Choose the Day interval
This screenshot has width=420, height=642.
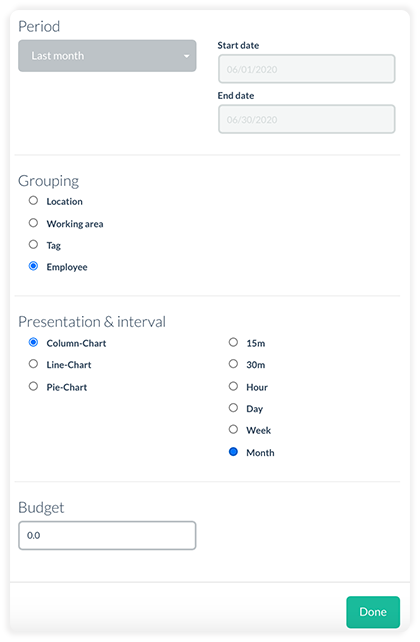click(x=233, y=408)
